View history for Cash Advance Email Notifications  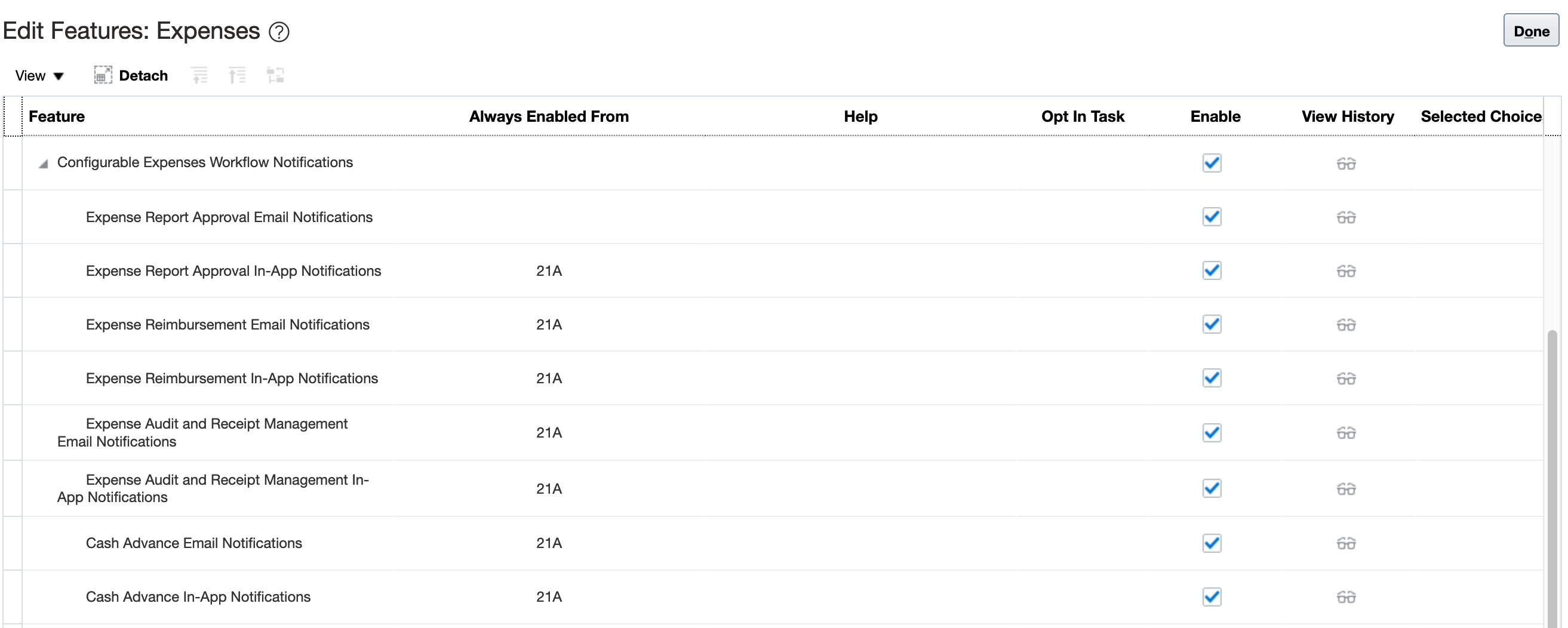click(x=1346, y=543)
